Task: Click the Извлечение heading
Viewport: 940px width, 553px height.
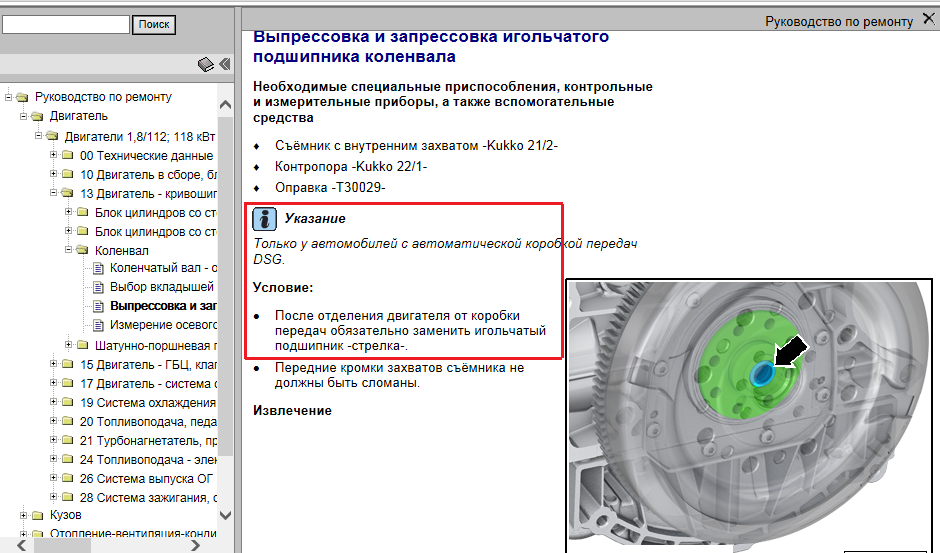Action: coord(292,411)
